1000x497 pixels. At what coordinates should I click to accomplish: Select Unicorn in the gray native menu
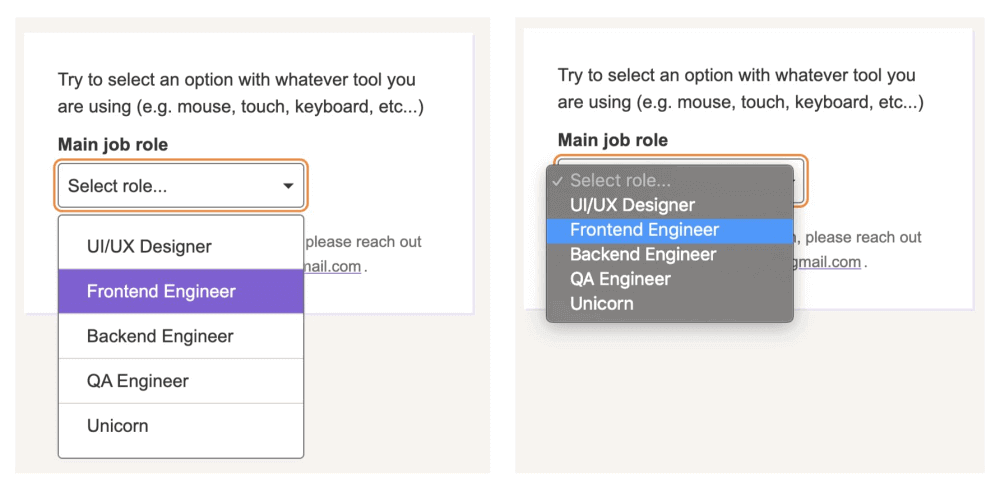[601, 303]
